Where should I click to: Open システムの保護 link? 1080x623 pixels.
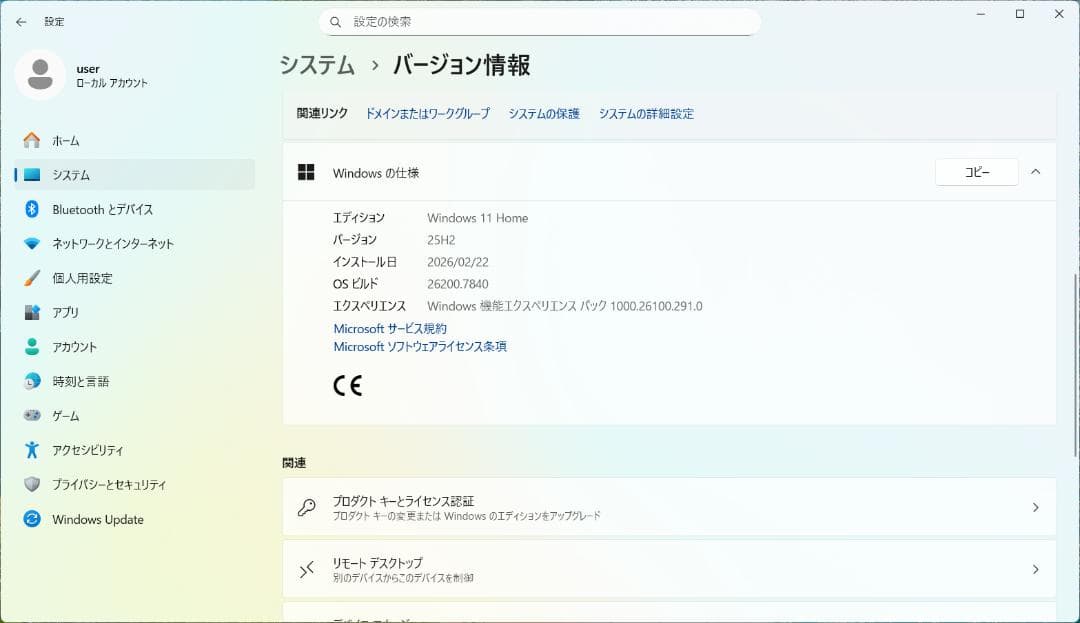pos(544,114)
